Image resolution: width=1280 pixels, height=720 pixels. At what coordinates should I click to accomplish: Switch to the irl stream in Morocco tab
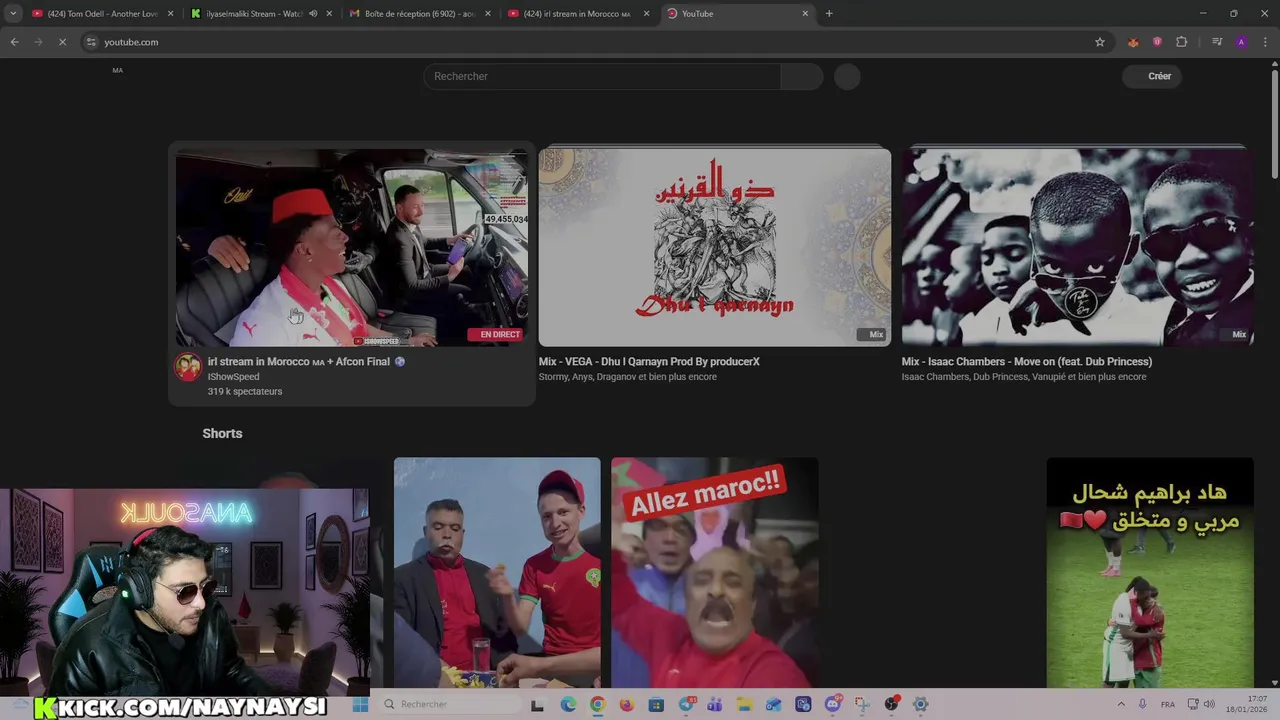click(x=578, y=14)
